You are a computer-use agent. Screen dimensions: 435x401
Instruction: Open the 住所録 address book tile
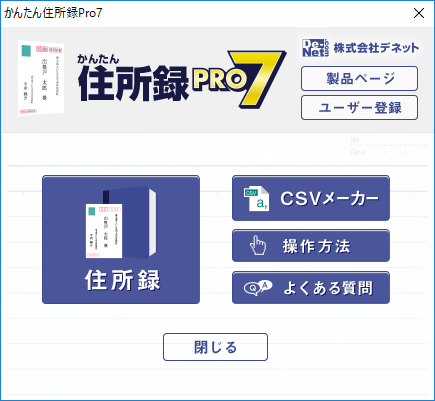pyautogui.click(x=121, y=239)
